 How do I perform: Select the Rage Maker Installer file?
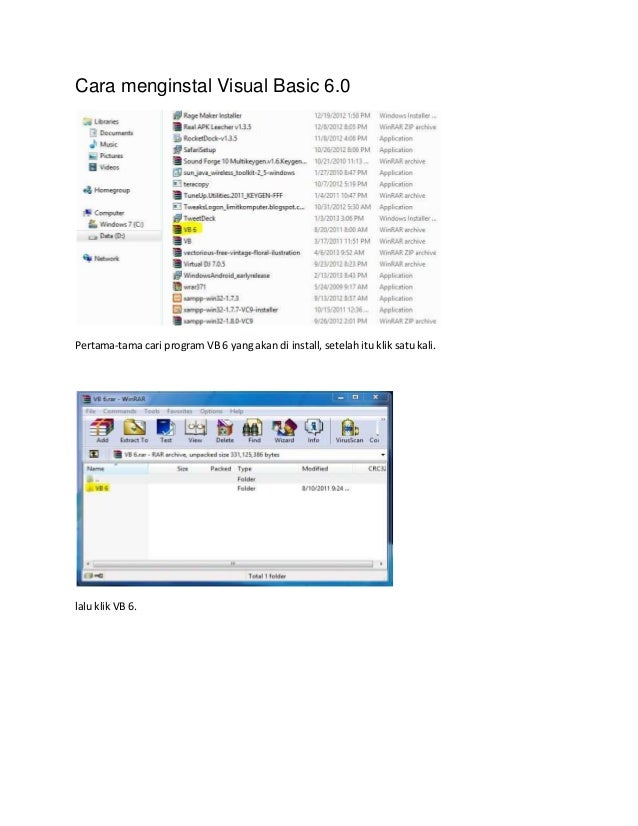coord(207,115)
